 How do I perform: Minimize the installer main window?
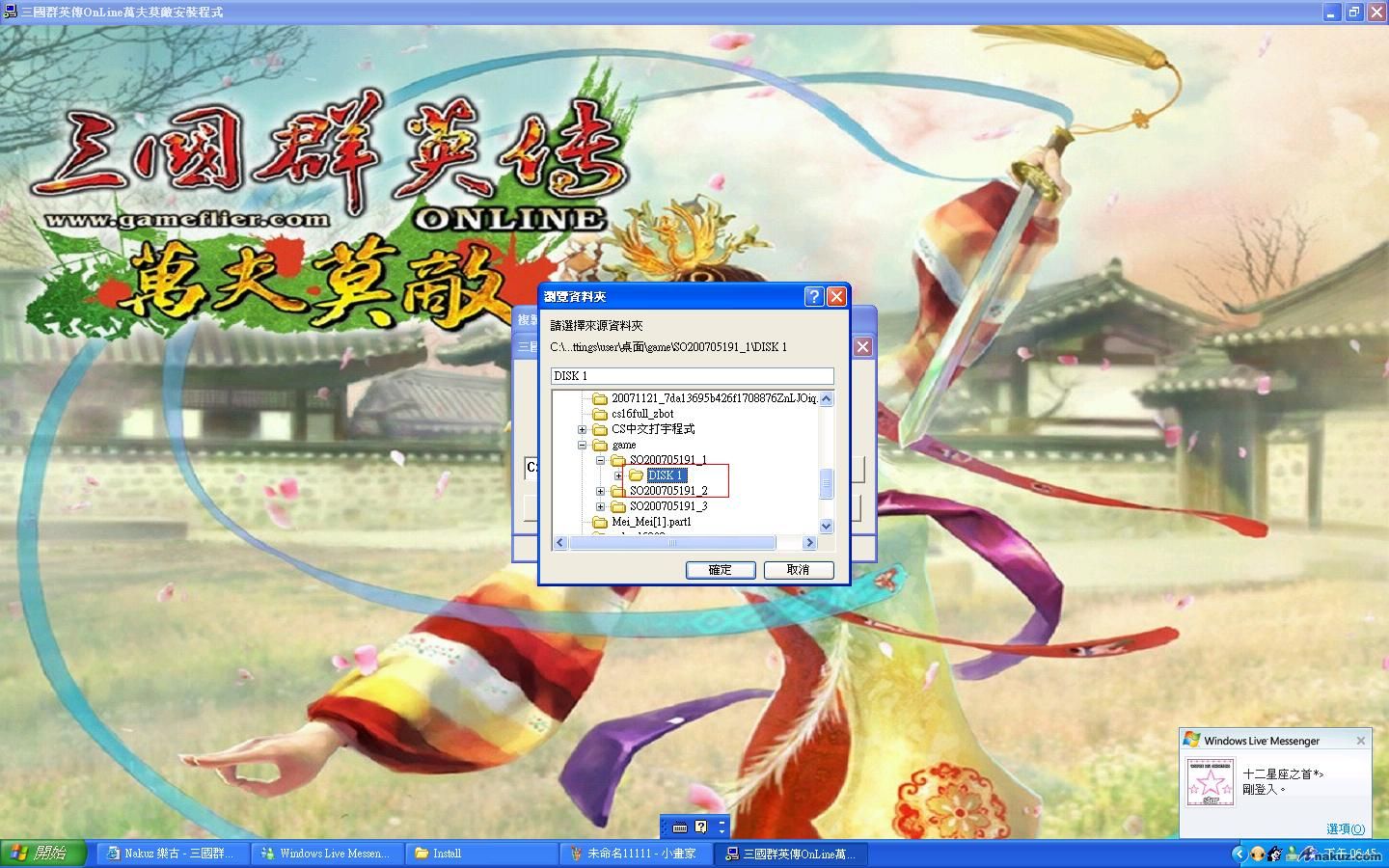pos(1332,12)
